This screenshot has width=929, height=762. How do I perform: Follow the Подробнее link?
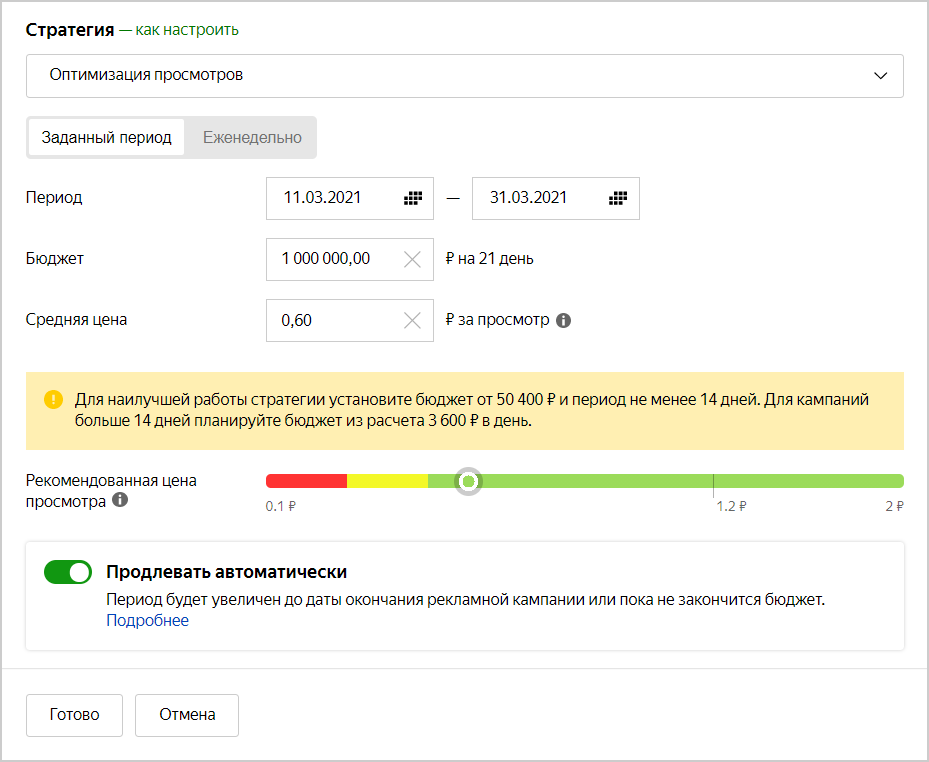[x=147, y=620]
